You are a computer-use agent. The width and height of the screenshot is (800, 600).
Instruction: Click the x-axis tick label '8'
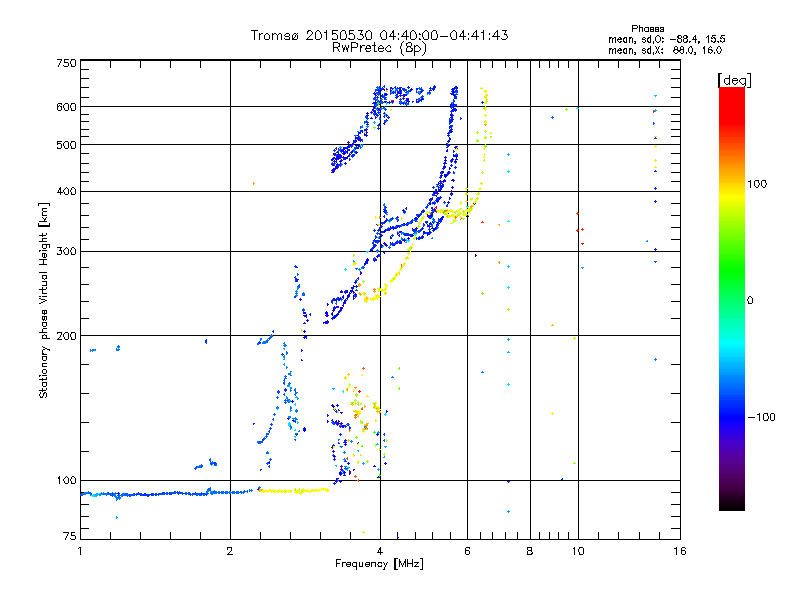[530, 551]
